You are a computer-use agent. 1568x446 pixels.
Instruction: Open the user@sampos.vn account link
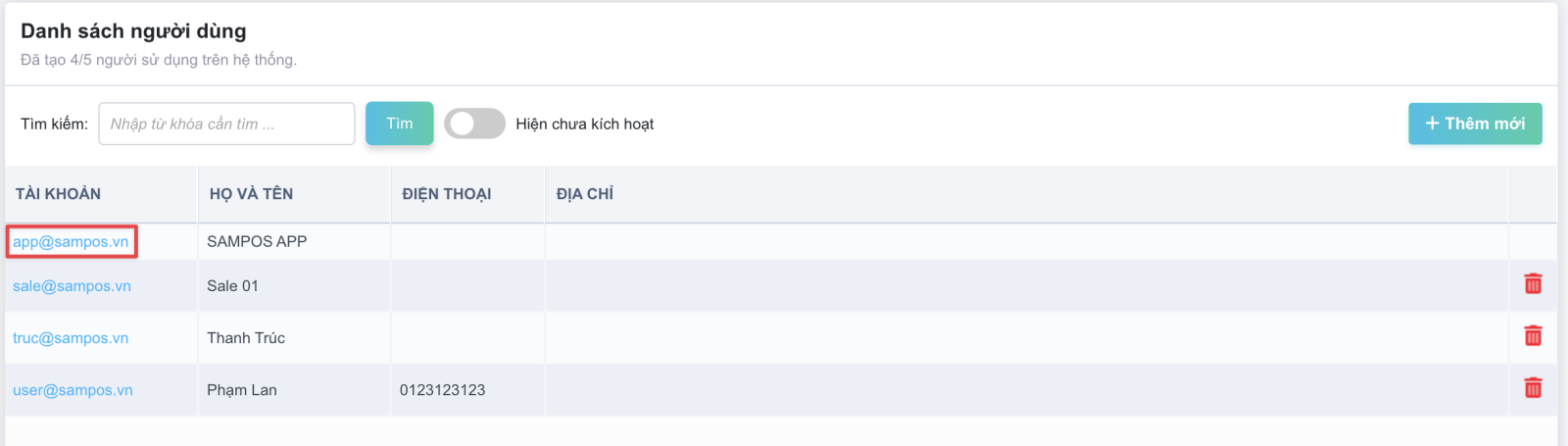(73, 390)
